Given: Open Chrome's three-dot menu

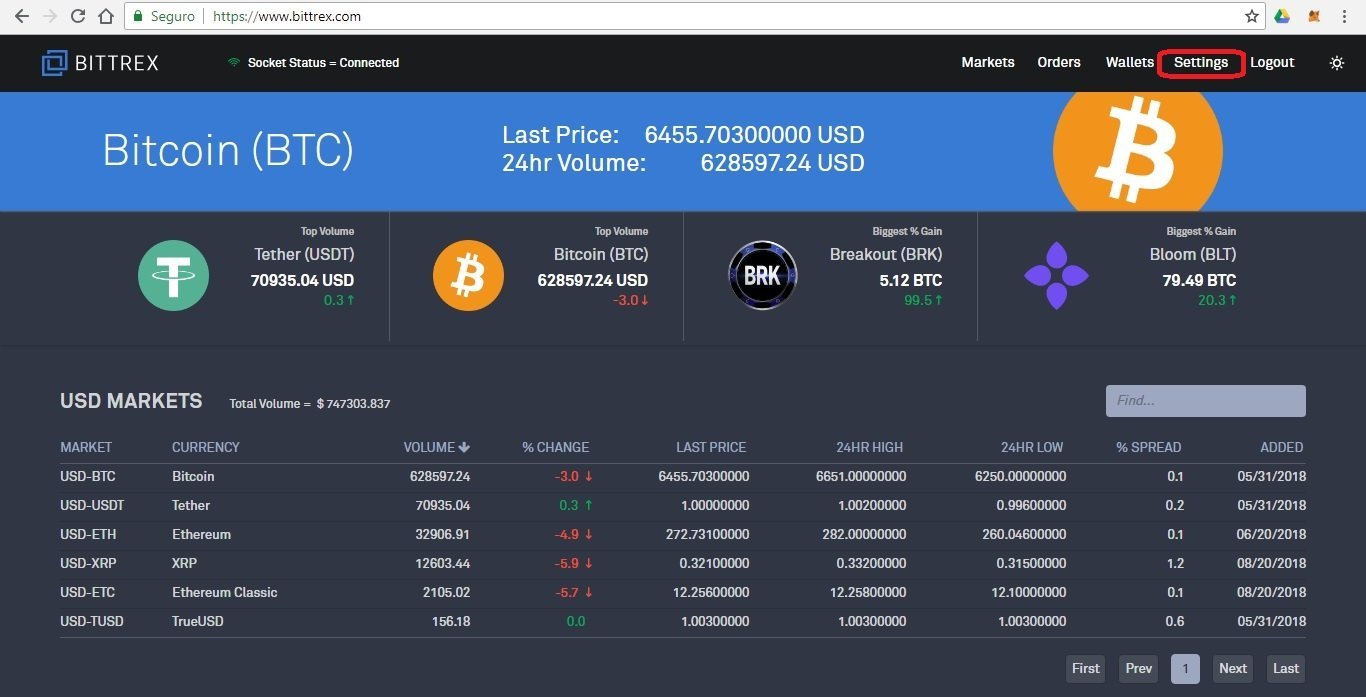Looking at the screenshot, I should point(1346,16).
